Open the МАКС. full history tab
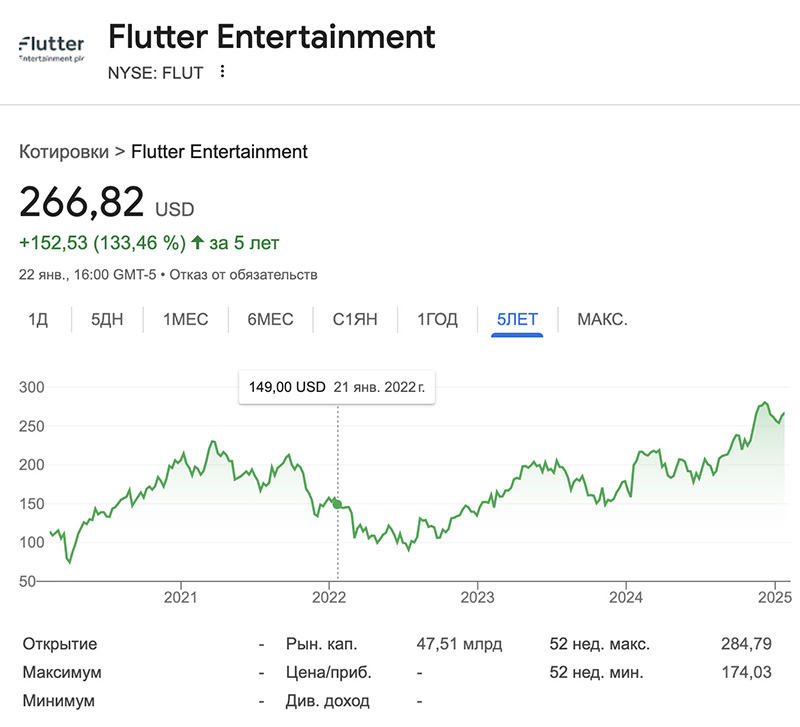 (x=602, y=320)
